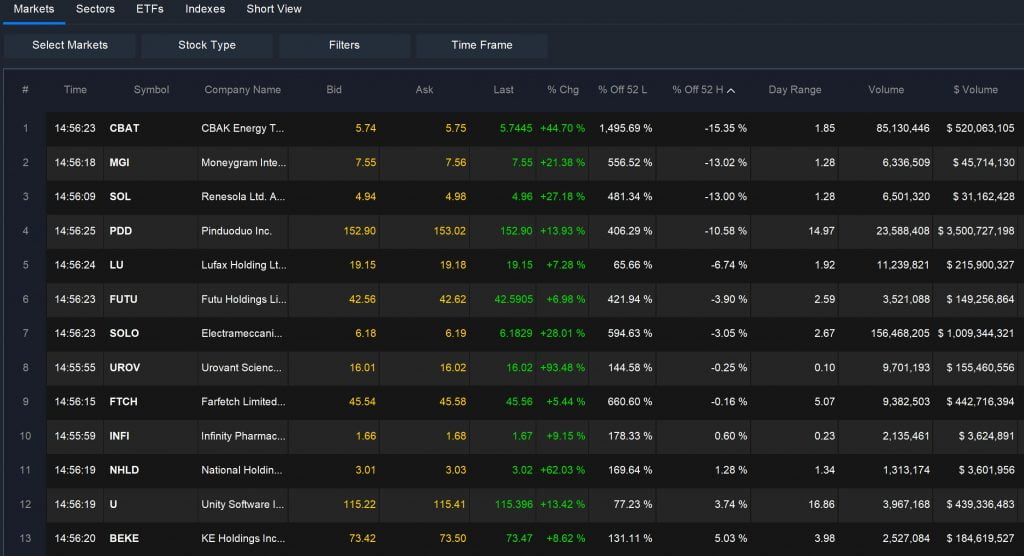Open the ETFs tab
The height and width of the screenshot is (556, 1024).
(150, 9)
